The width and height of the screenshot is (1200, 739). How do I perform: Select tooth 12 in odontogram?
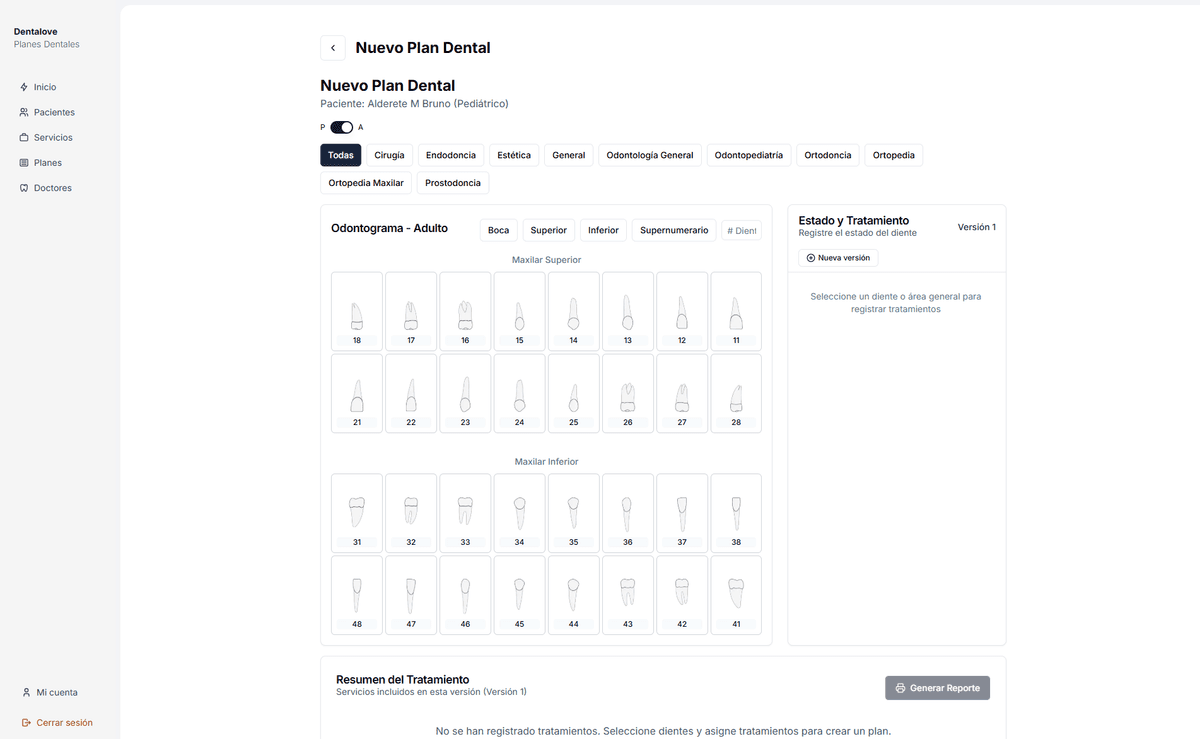tap(682, 311)
